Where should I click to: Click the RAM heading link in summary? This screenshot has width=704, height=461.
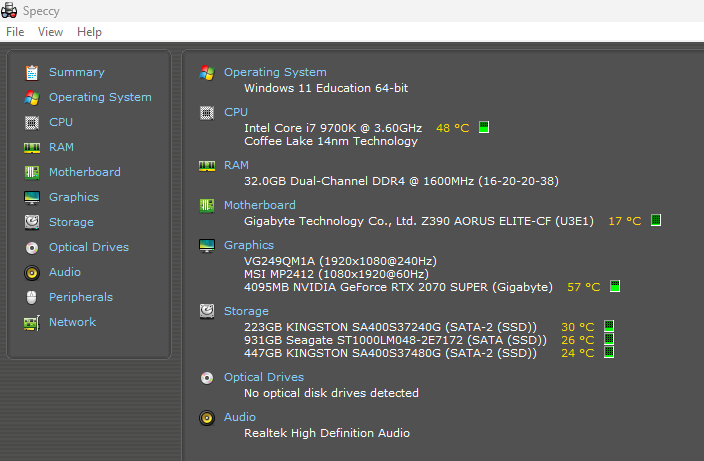[236, 165]
